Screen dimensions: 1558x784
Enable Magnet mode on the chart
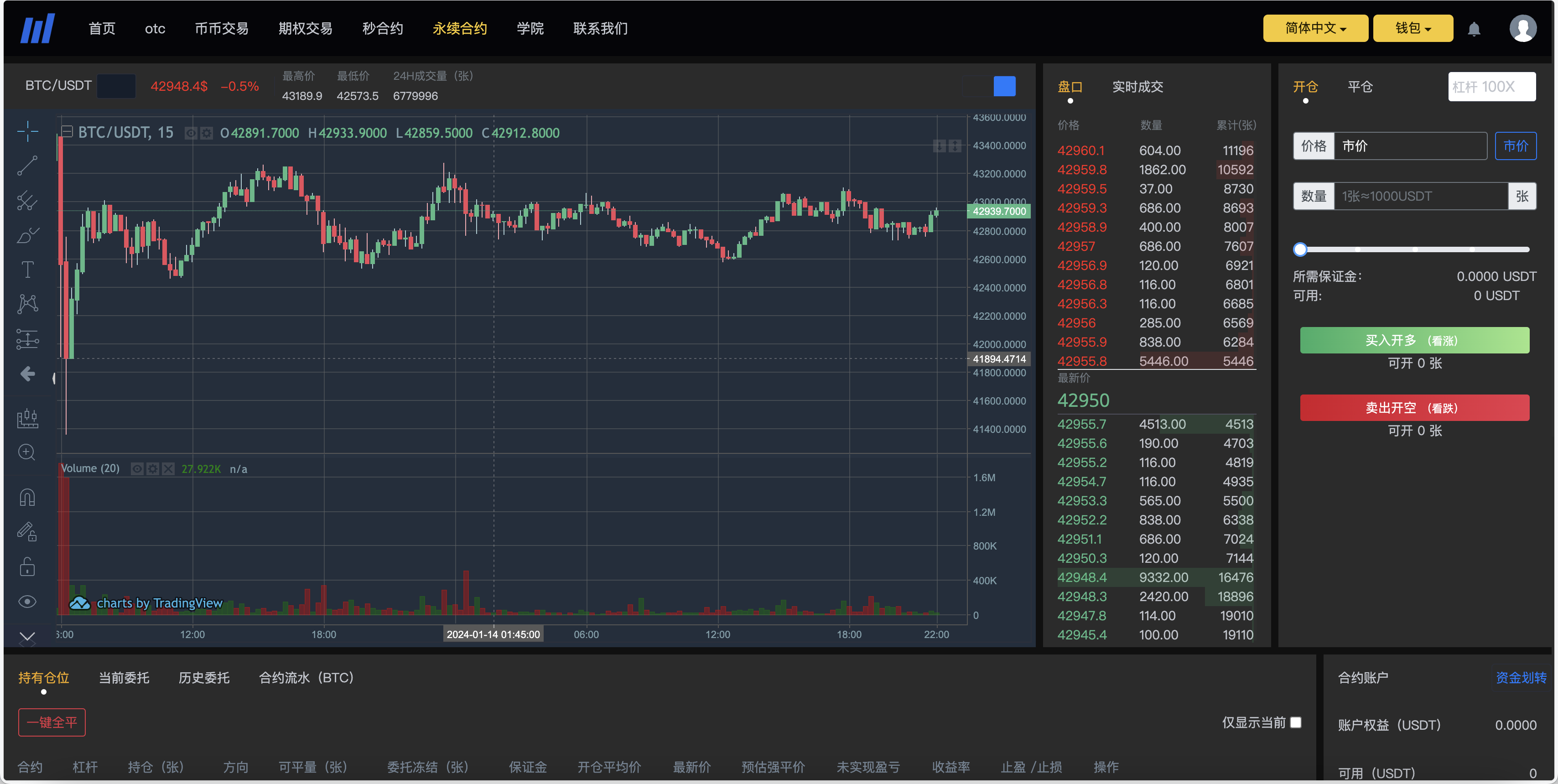click(27, 497)
